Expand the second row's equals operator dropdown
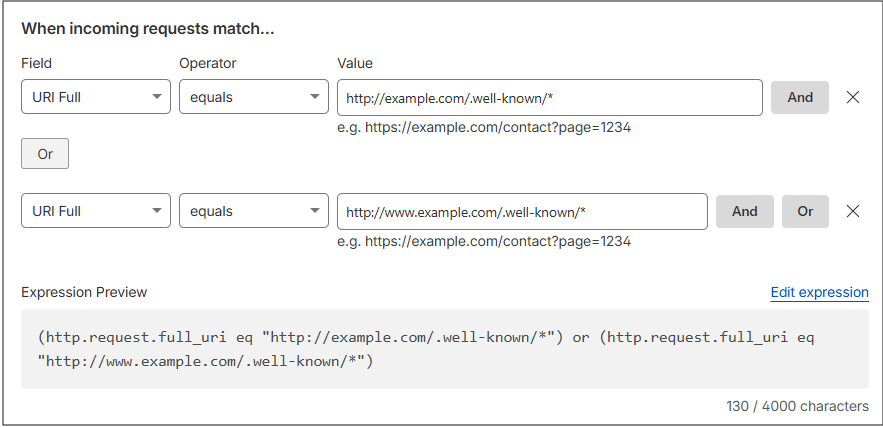883x427 pixels. click(254, 211)
